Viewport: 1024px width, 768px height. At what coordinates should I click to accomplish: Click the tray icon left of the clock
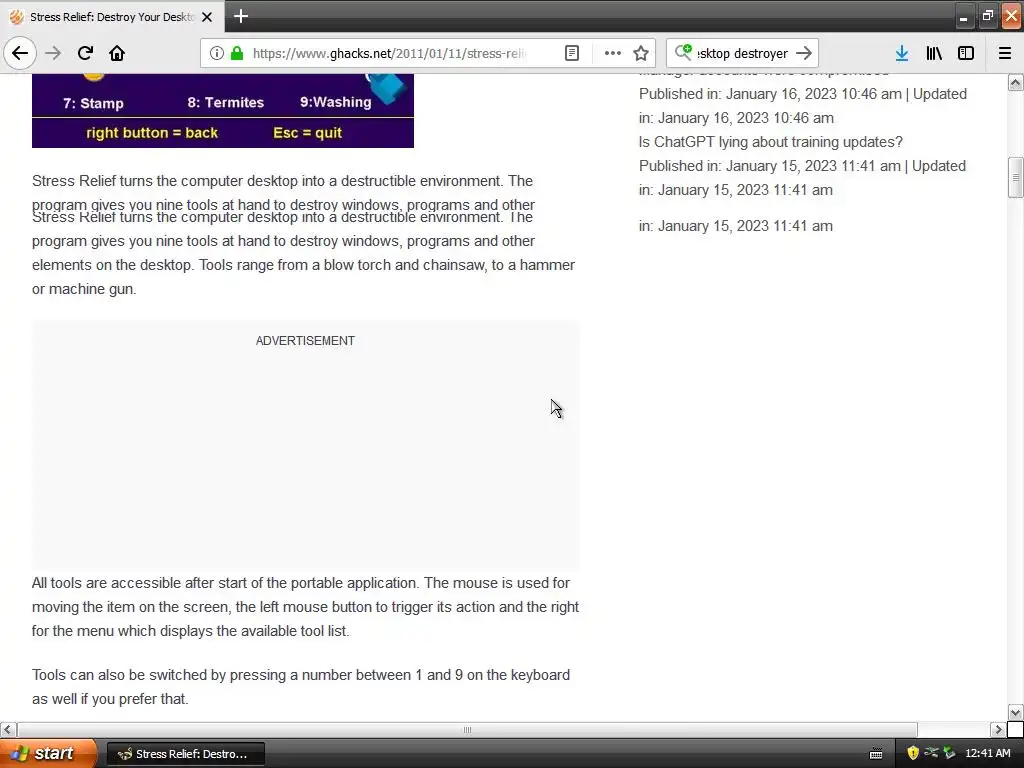[949, 753]
